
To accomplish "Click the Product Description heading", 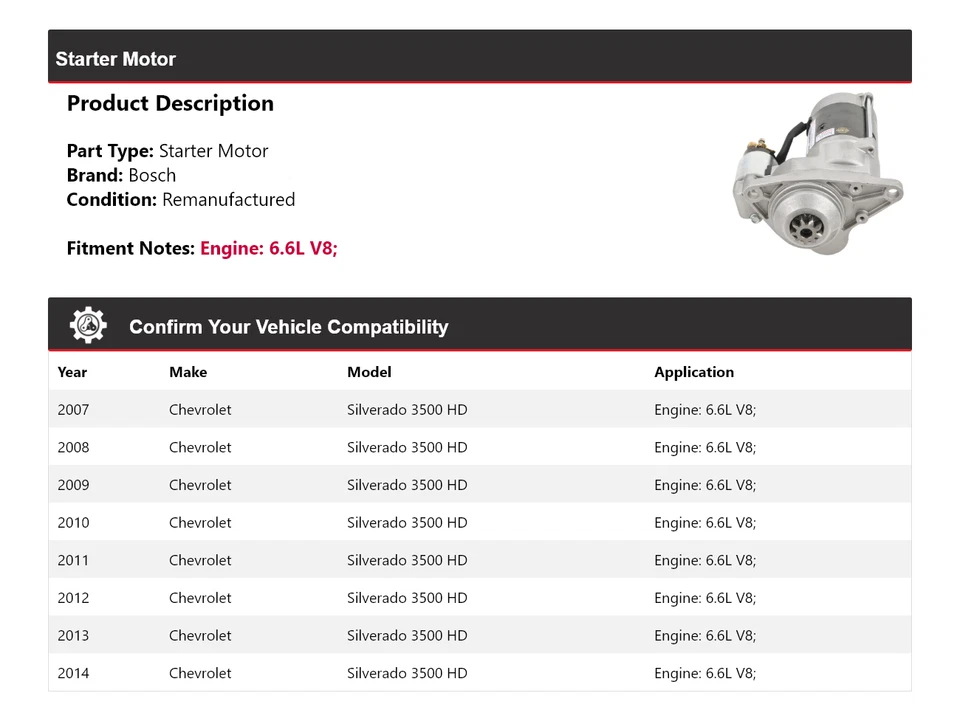I will click(170, 103).
